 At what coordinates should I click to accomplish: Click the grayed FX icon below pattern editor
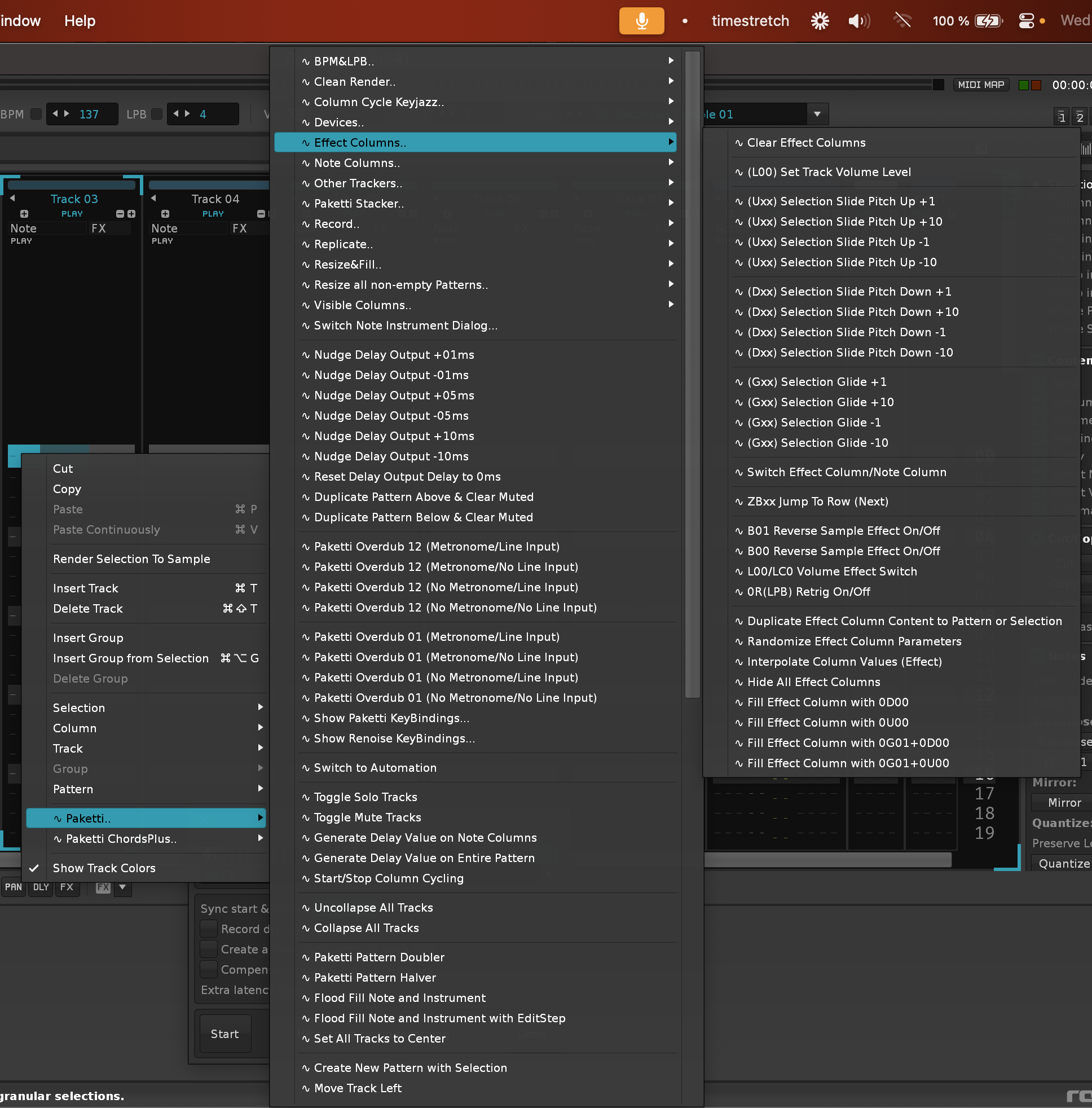[103, 887]
